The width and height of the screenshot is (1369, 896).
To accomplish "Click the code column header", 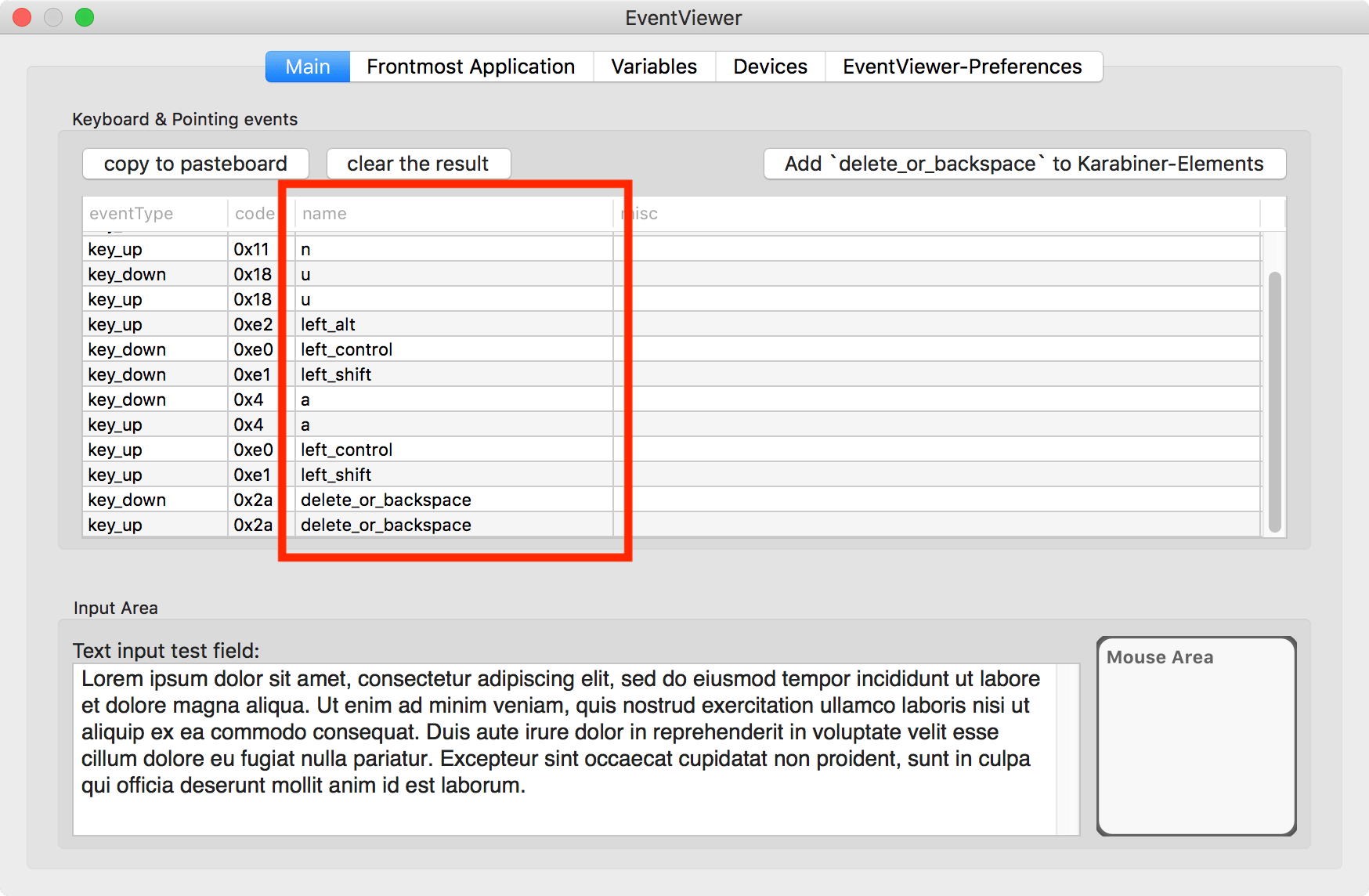I will [255, 214].
